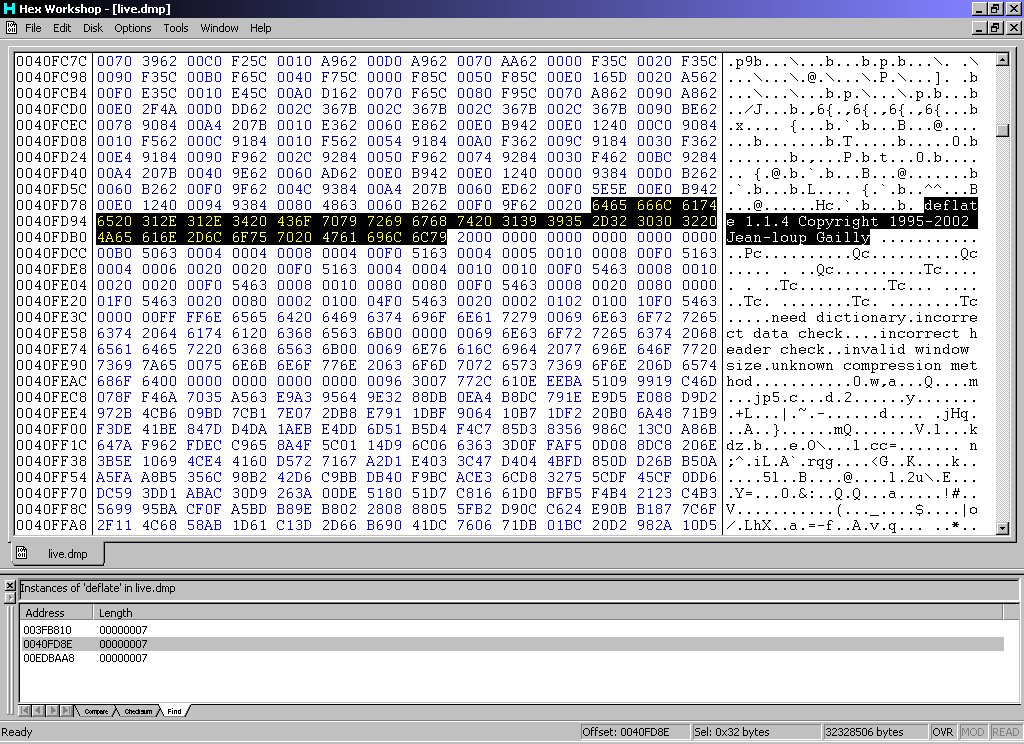Select find result at address 0040FD8E
This screenshot has height=744, width=1024.
click(x=512, y=644)
